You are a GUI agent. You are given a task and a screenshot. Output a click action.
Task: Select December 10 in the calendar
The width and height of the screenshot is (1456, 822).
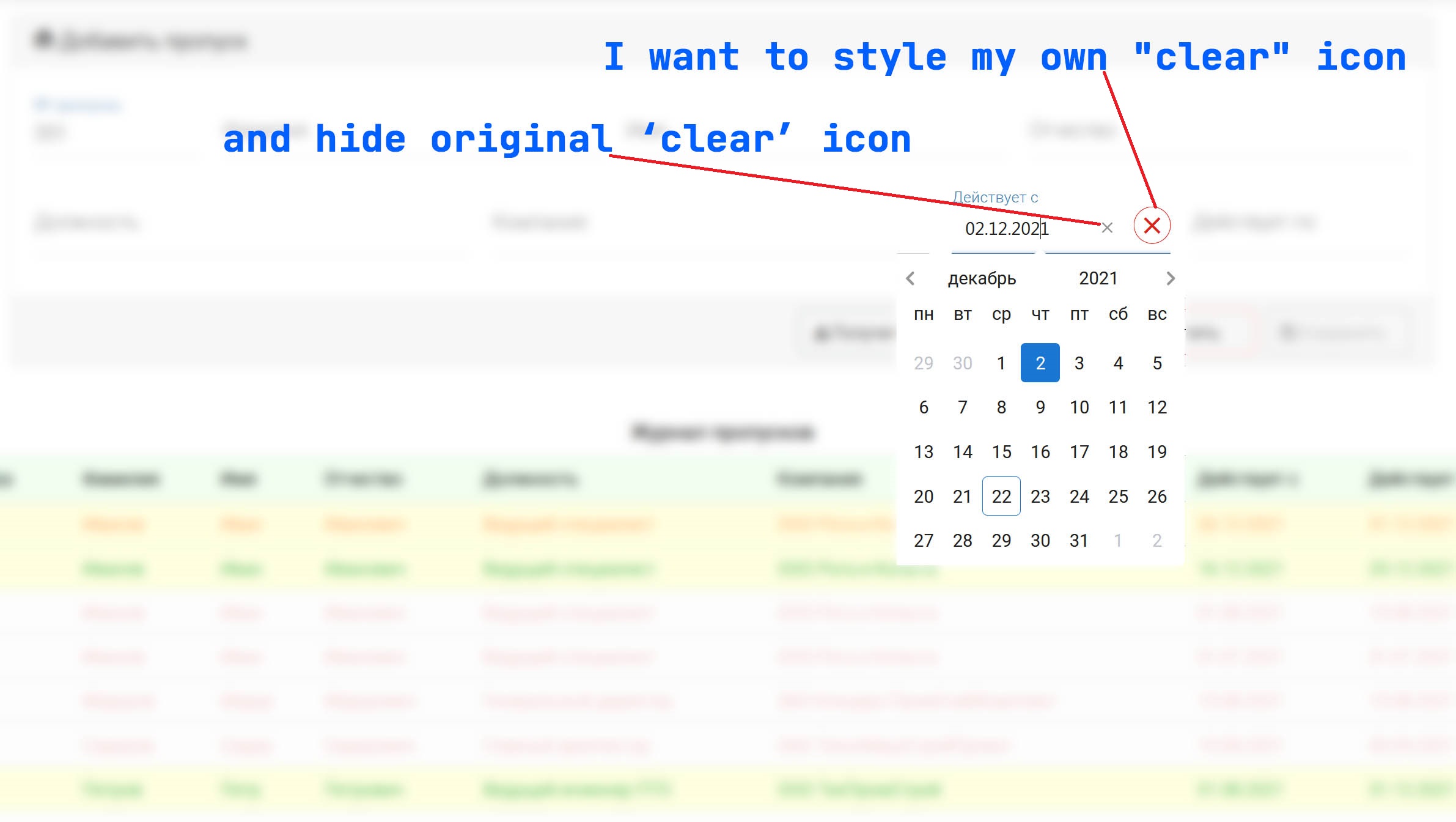1079,407
